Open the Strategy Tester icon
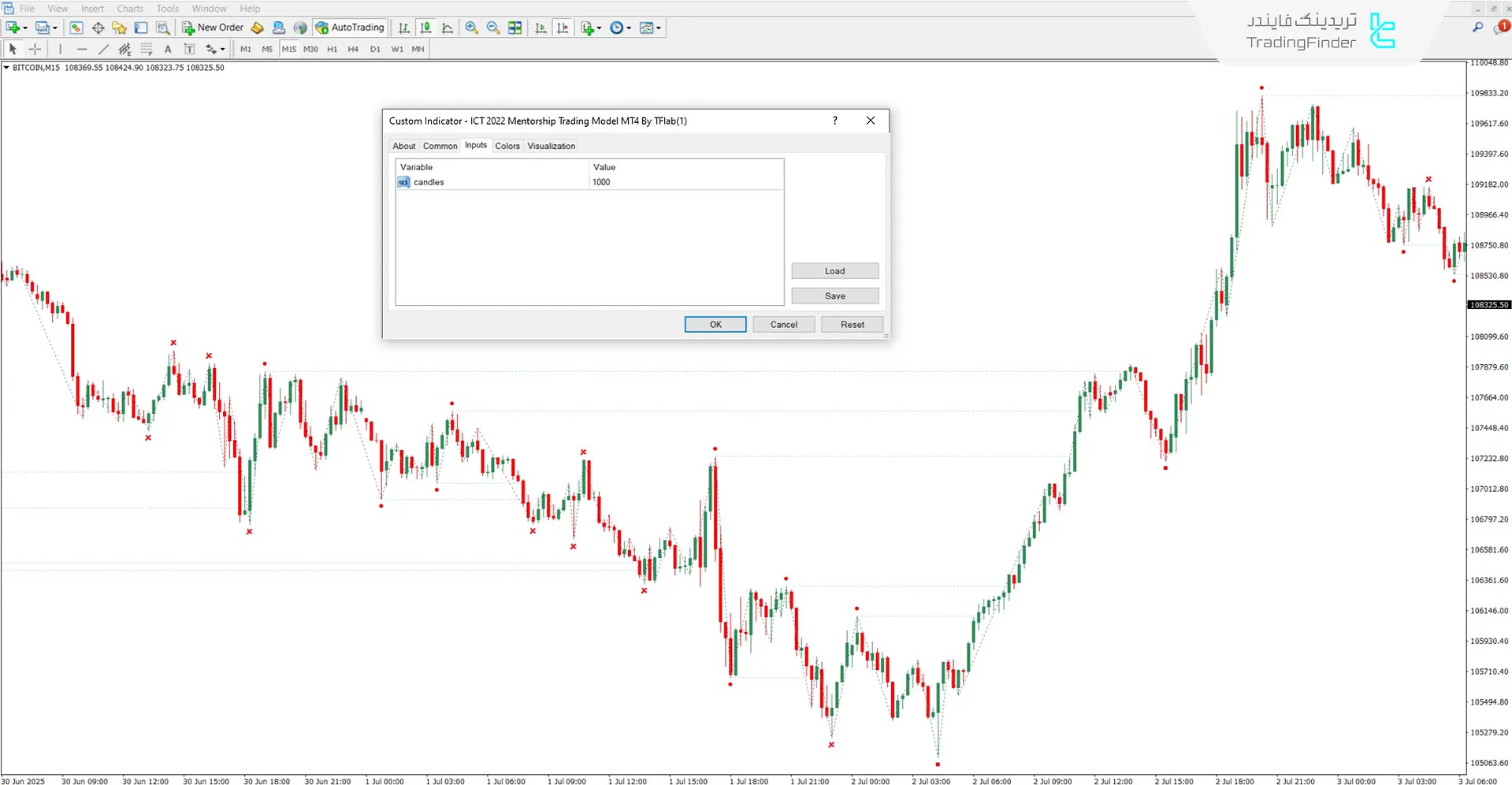This screenshot has width=1512, height=785. point(163,28)
